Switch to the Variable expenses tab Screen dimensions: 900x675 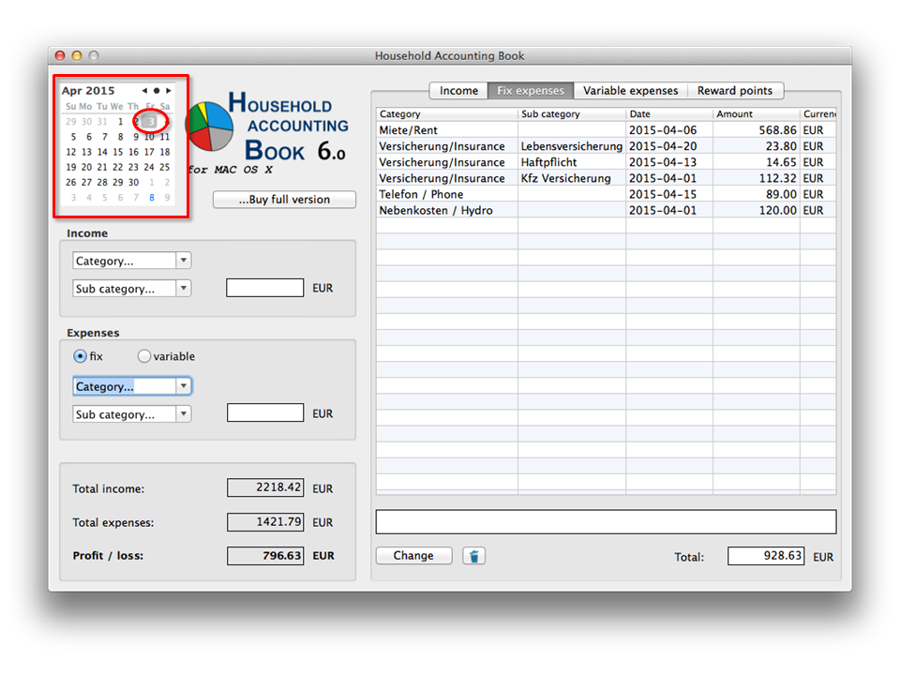coord(630,91)
